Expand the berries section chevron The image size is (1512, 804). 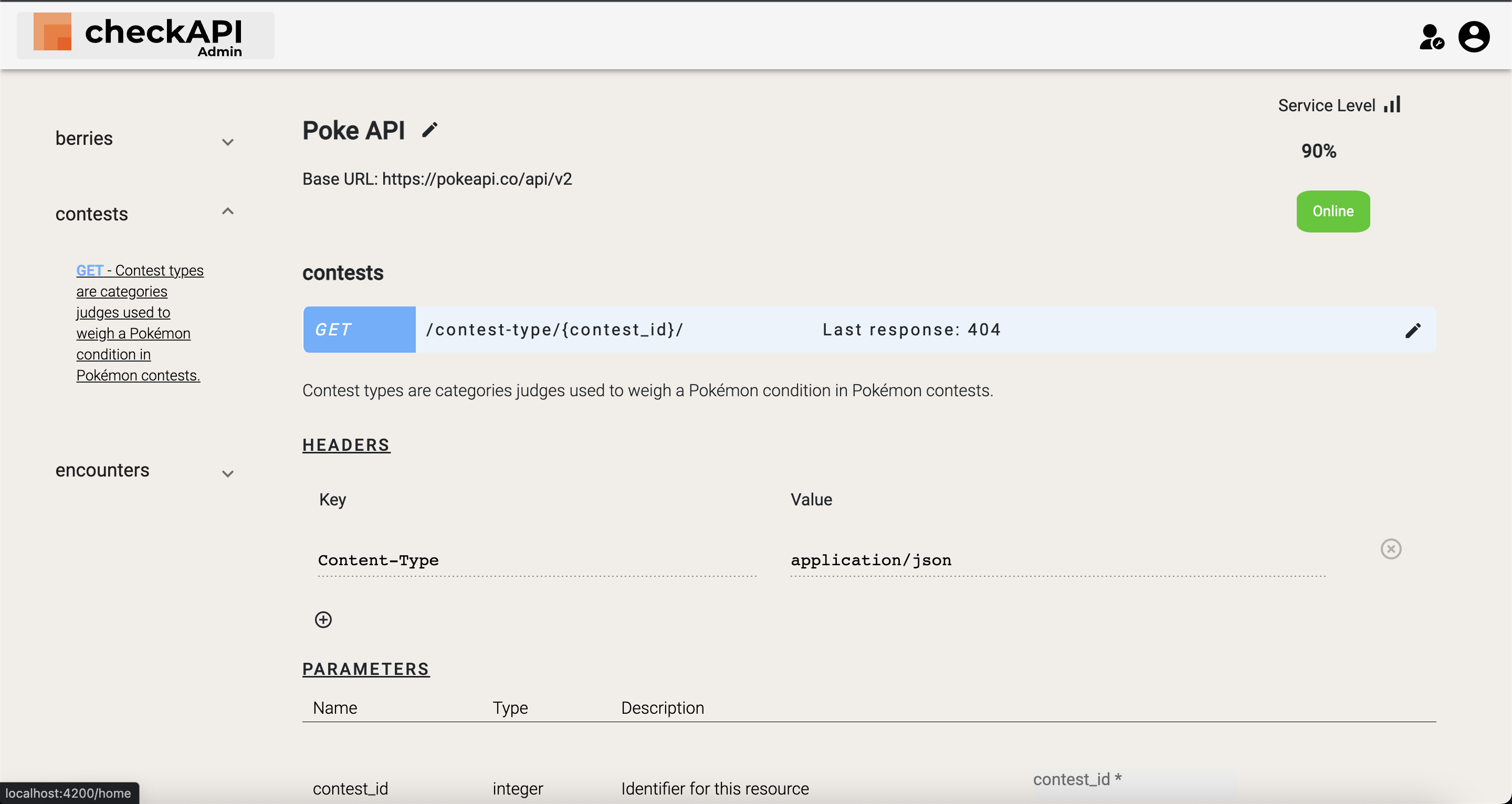[228, 142]
